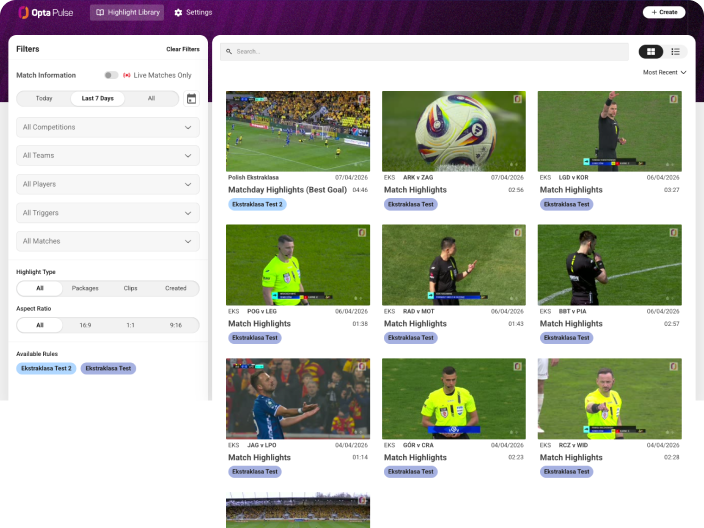The image size is (704, 528).
Task: Click Opta badge on LGD v KOR thumbnail
Action: [x=673, y=99]
